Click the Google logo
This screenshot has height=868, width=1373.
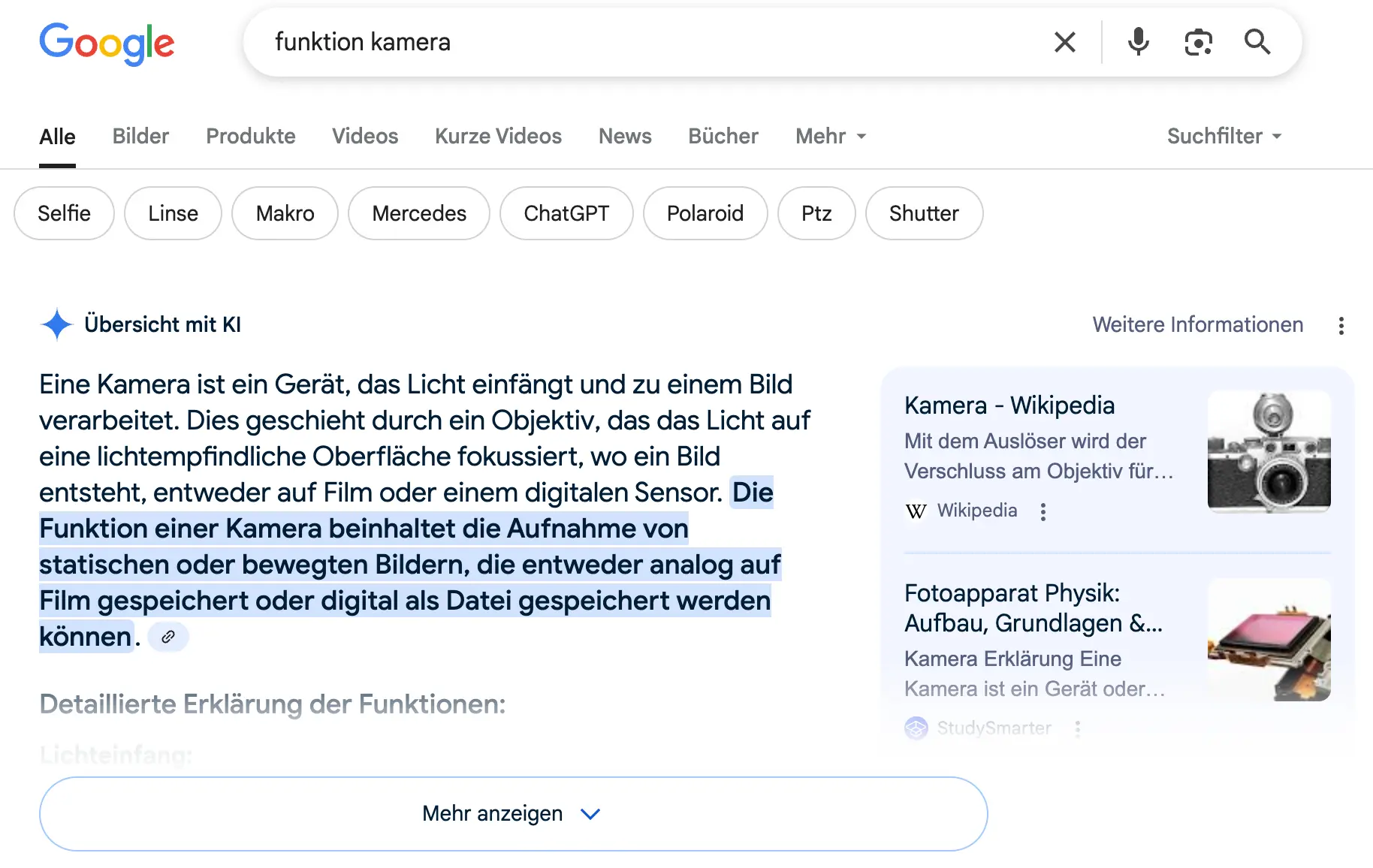click(107, 44)
